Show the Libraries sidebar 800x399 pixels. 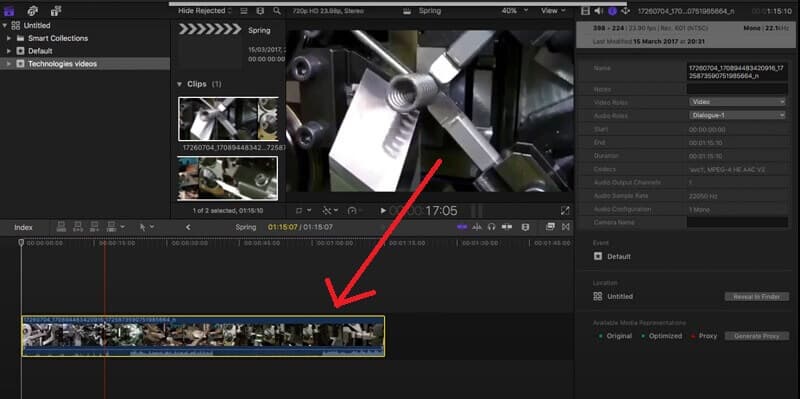click(9, 10)
